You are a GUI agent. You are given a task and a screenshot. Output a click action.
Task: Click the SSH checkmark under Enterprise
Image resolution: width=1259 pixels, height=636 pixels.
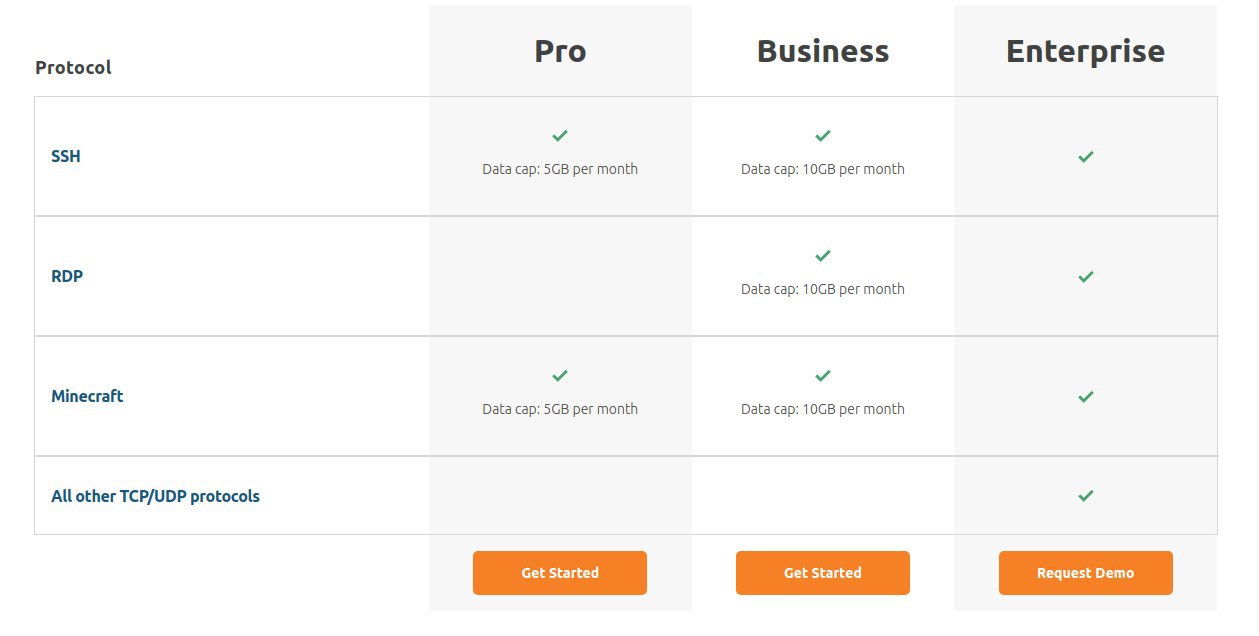[x=1086, y=157]
